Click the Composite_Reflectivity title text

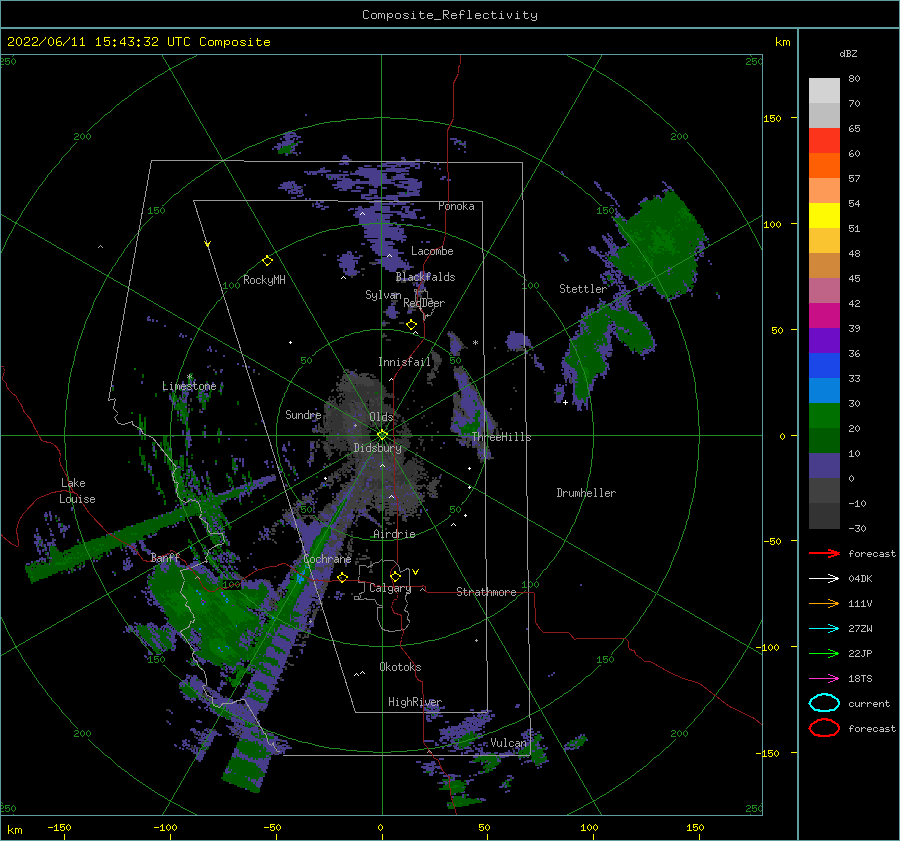(x=449, y=15)
